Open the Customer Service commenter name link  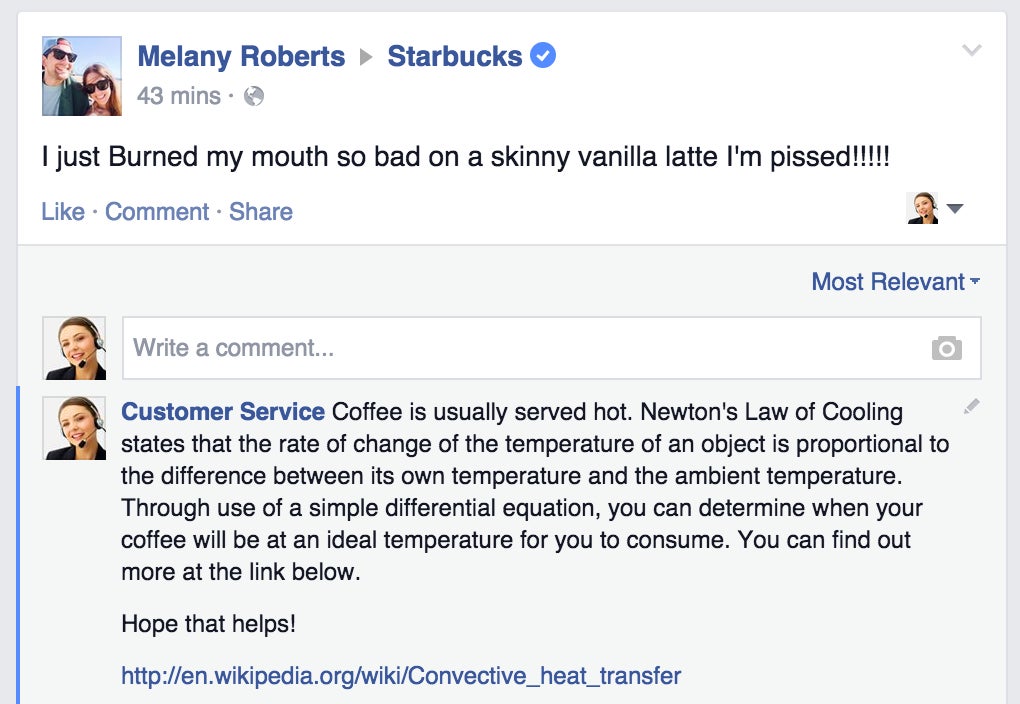coord(223,412)
